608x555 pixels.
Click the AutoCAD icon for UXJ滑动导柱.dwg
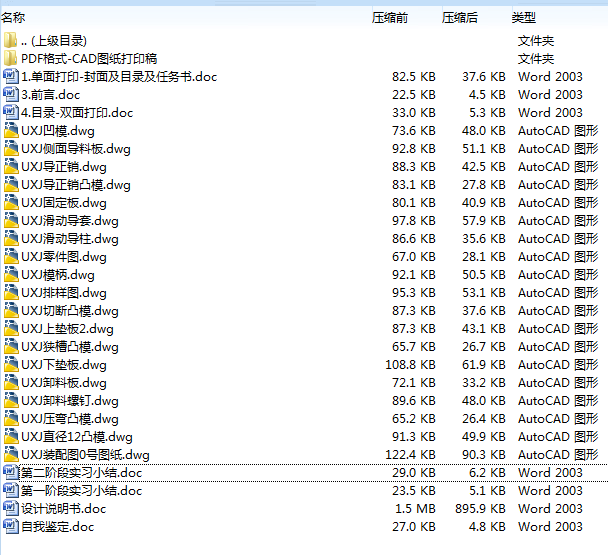[11, 239]
